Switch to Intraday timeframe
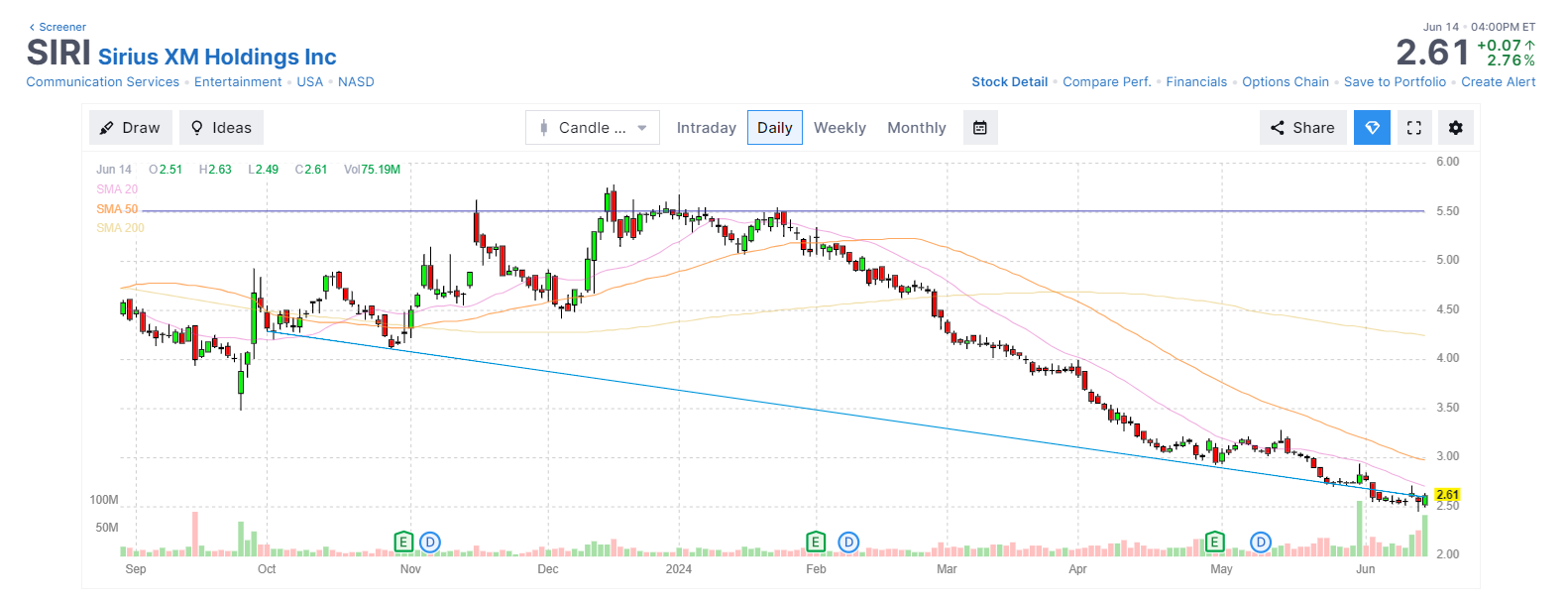The image size is (1568, 605). click(706, 128)
